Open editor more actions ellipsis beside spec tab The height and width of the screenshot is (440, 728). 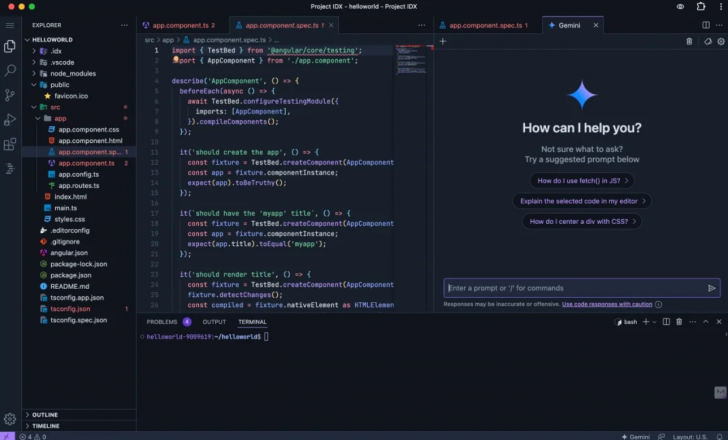point(422,25)
